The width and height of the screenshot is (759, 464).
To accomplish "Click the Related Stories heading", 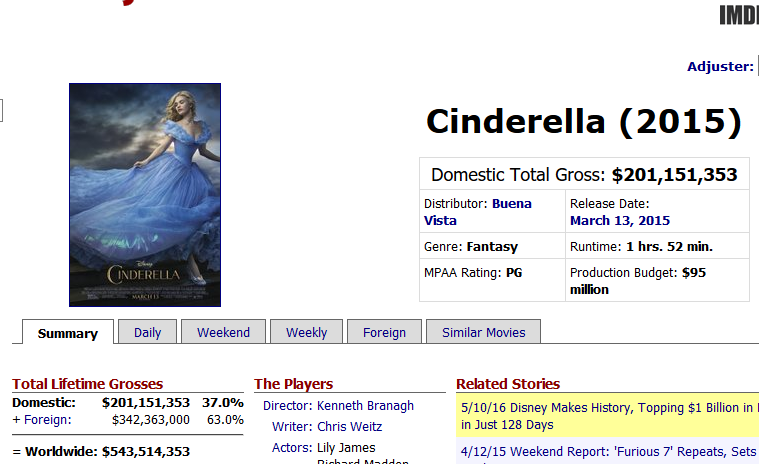I will [x=508, y=384].
